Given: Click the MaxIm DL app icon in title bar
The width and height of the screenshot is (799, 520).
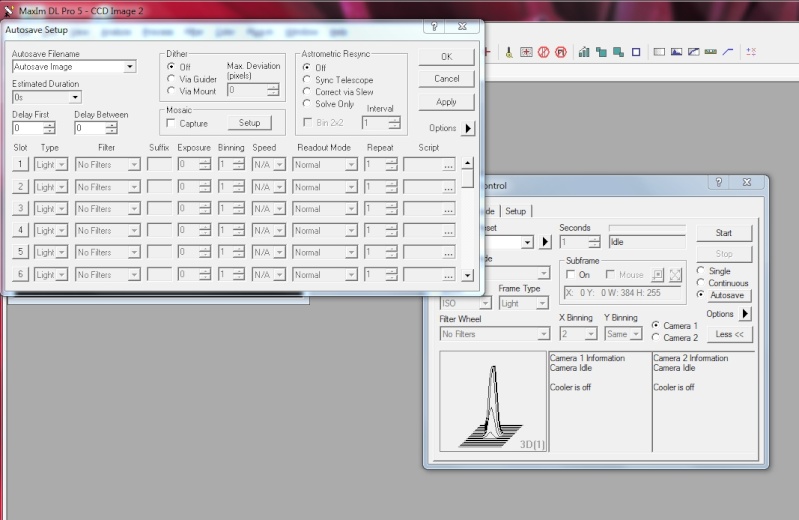Looking at the screenshot, I should [9, 10].
